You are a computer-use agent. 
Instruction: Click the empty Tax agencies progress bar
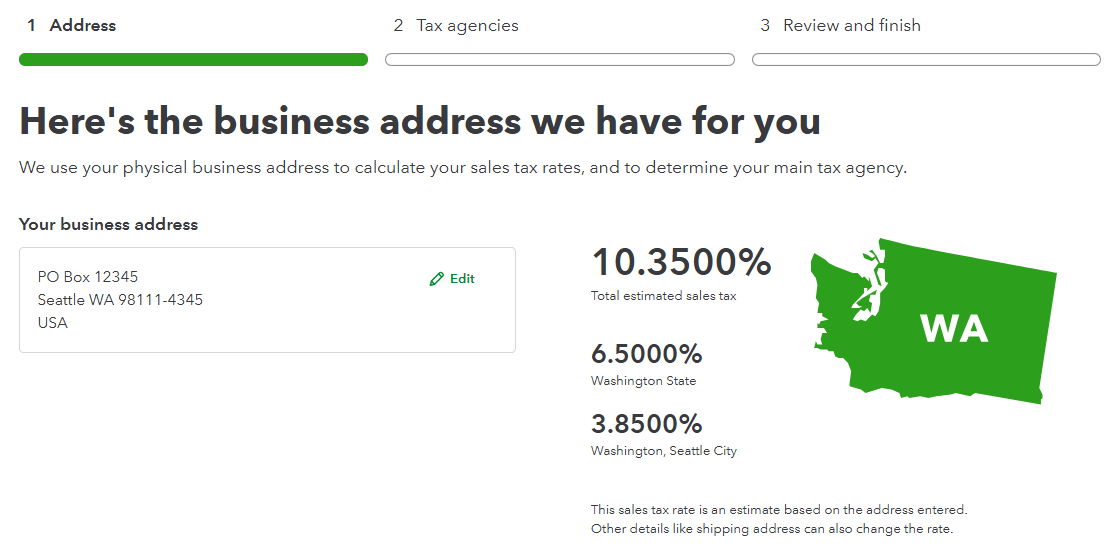tap(560, 60)
